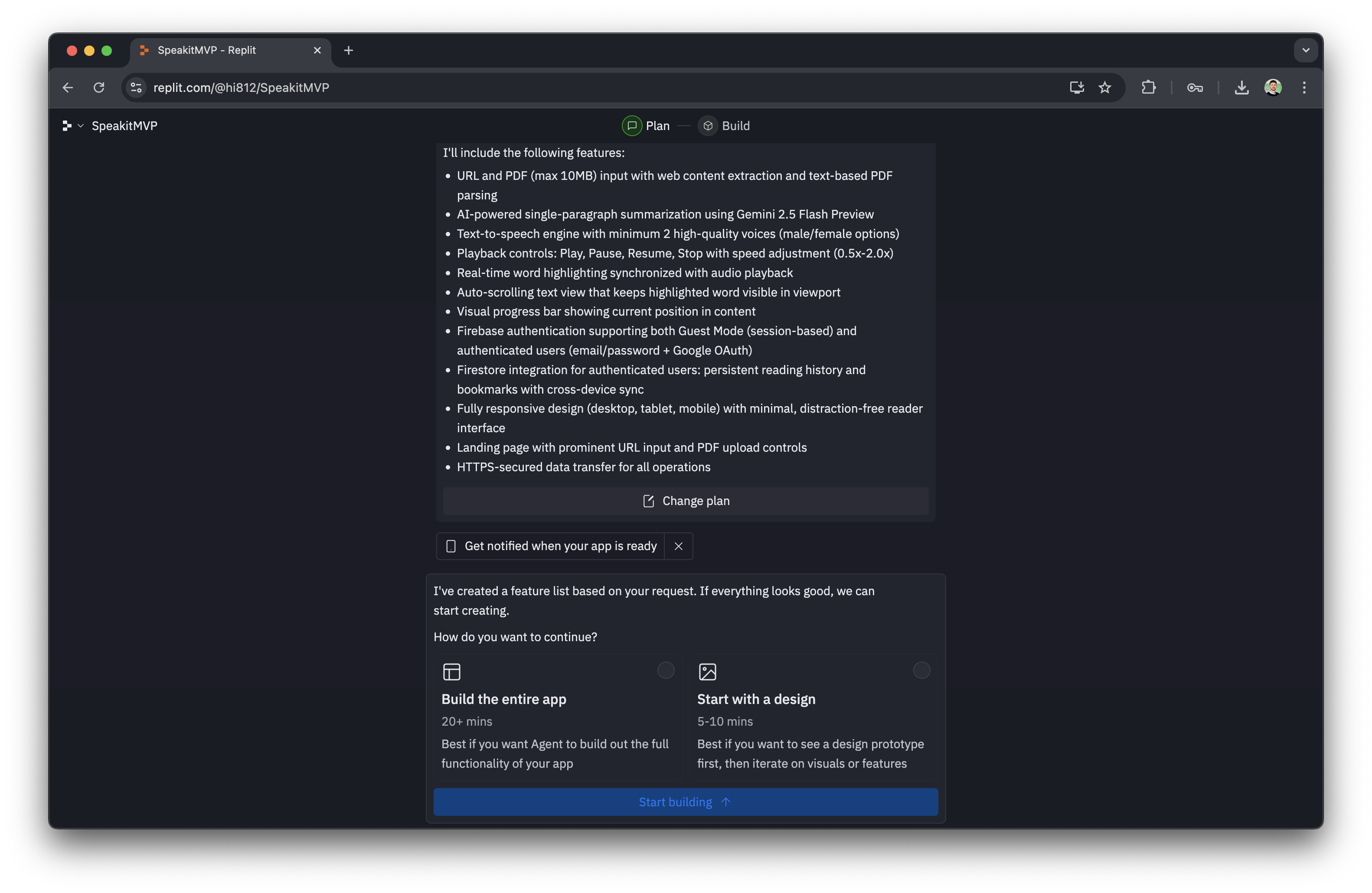Open the passwords key icon
This screenshot has height=893, width=1372.
point(1195,88)
